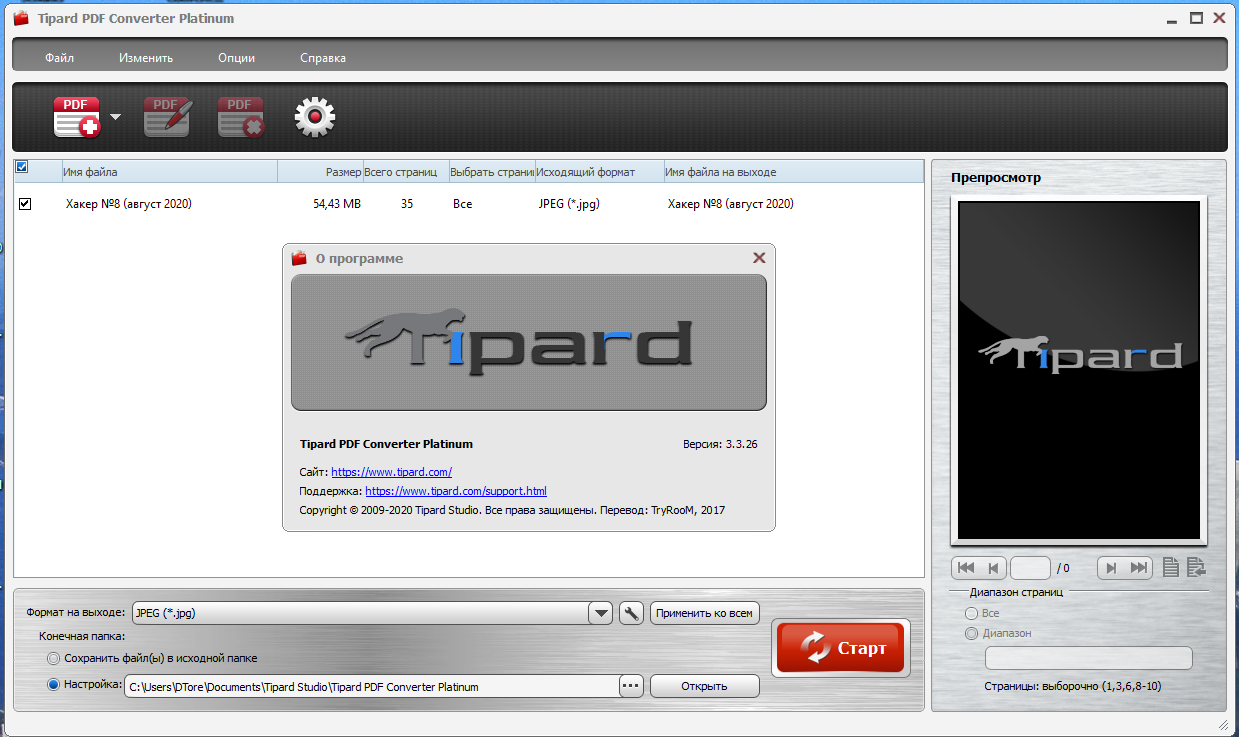Click the Версия: 3.3.26 text
The width and height of the screenshot is (1239, 737).
[x=719, y=444]
